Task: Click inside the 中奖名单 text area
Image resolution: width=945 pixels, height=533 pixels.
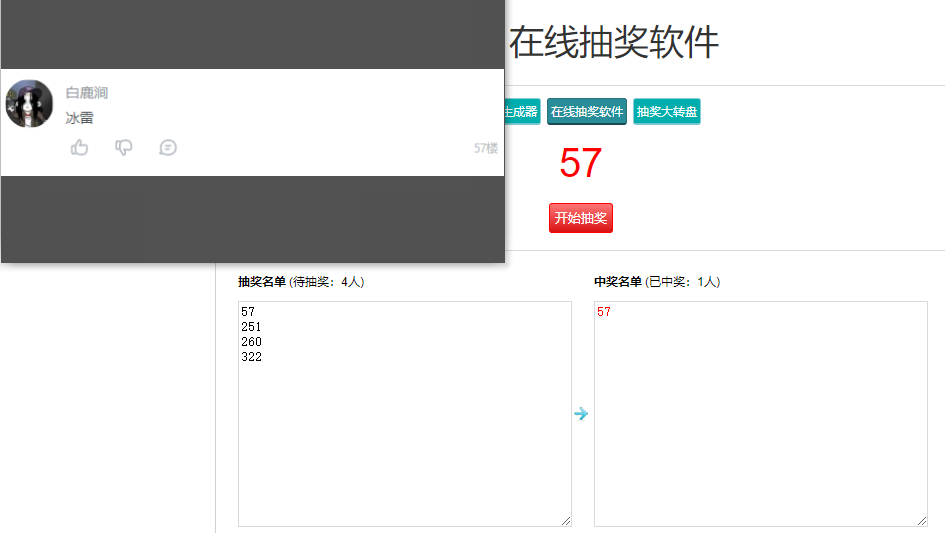Action: pyautogui.click(x=761, y=414)
